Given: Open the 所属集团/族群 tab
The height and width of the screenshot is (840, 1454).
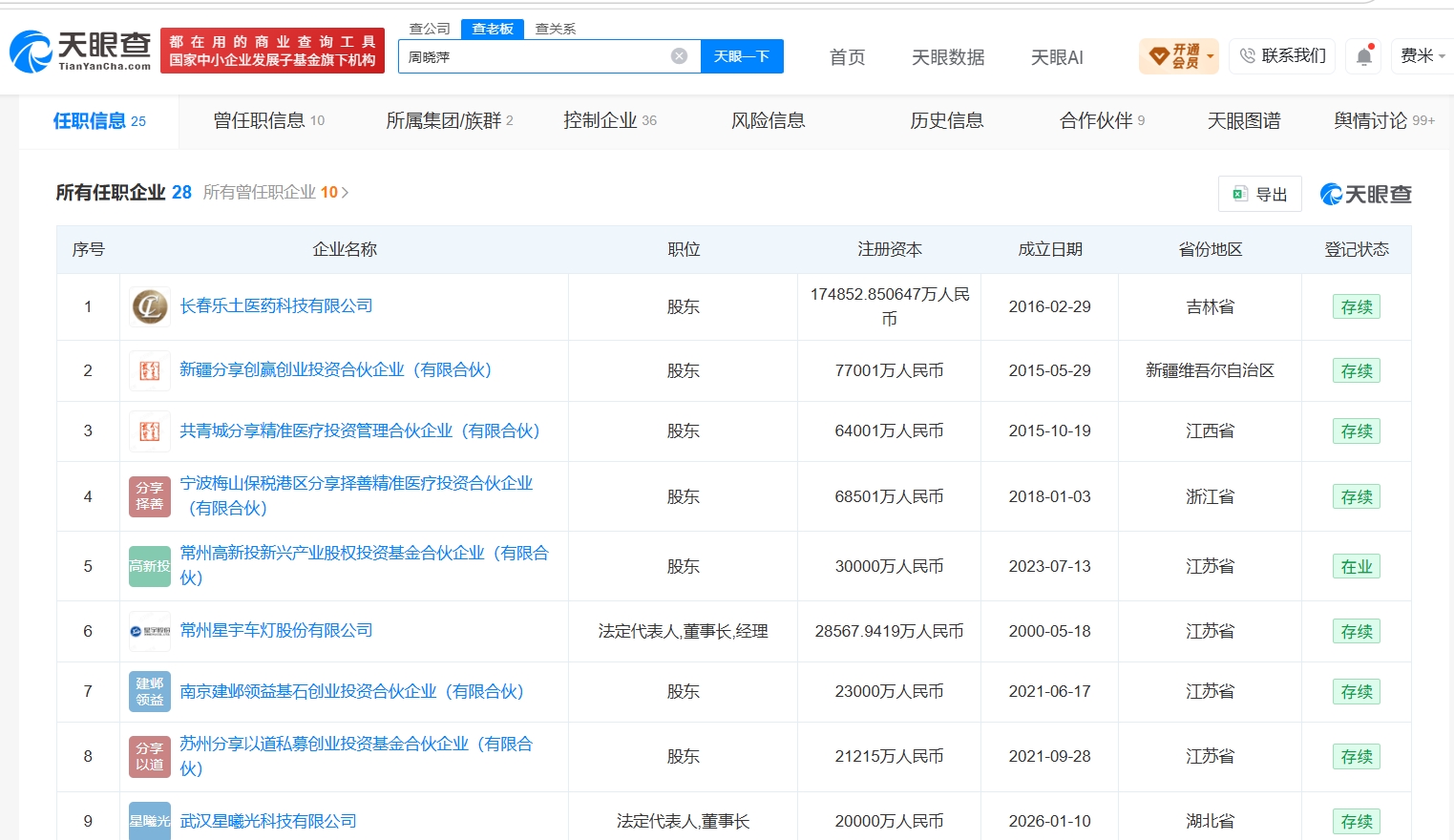Looking at the screenshot, I should (x=450, y=120).
